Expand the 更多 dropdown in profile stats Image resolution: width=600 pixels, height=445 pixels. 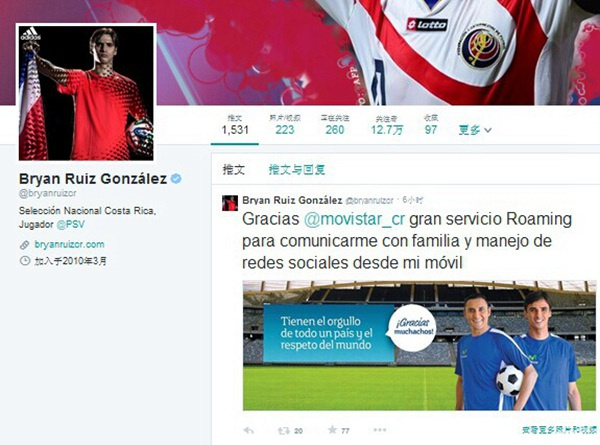475,130
